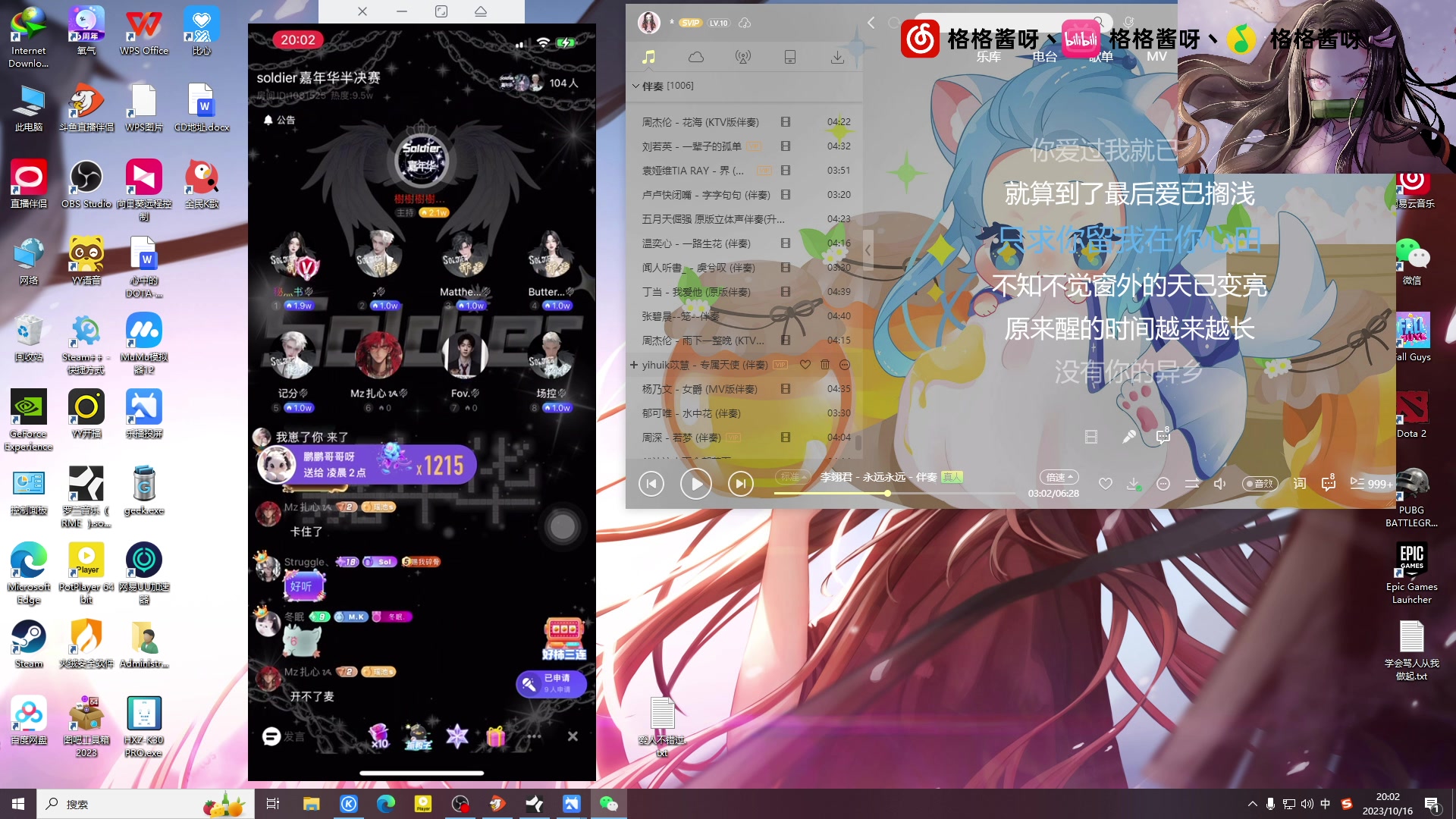This screenshot has height=819, width=1456.
Task: Open the 公告 announcement in live room
Action: pos(279,120)
